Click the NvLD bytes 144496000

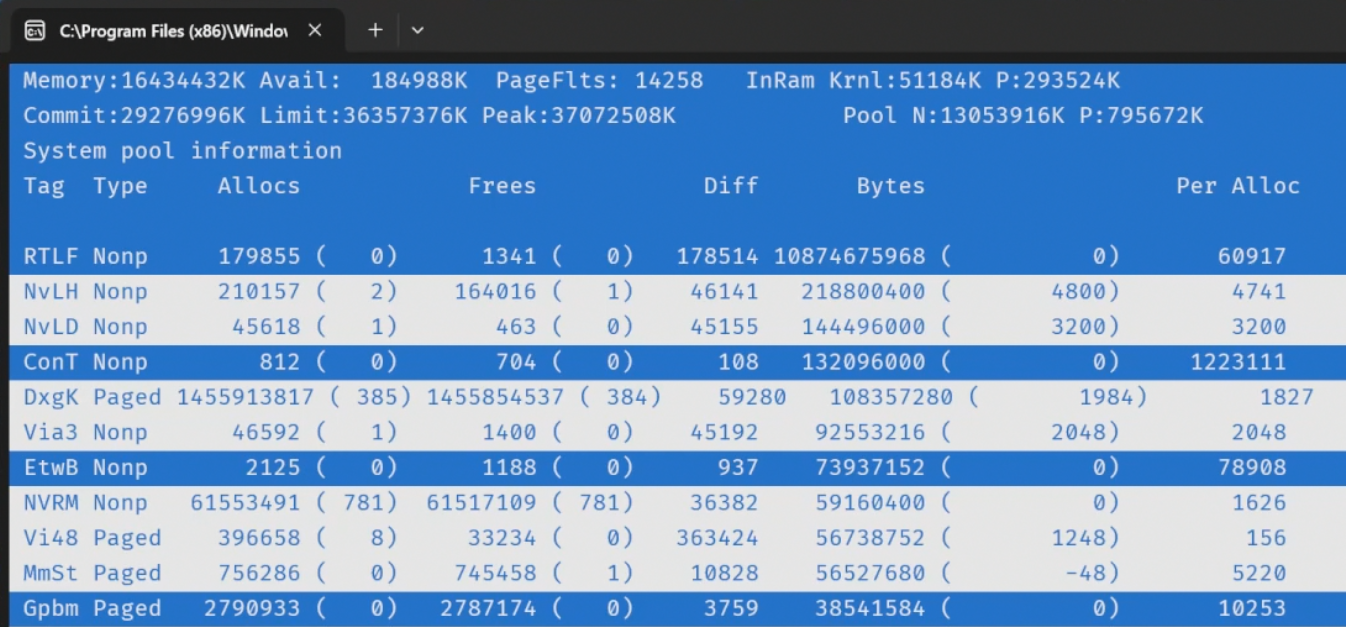click(x=864, y=327)
